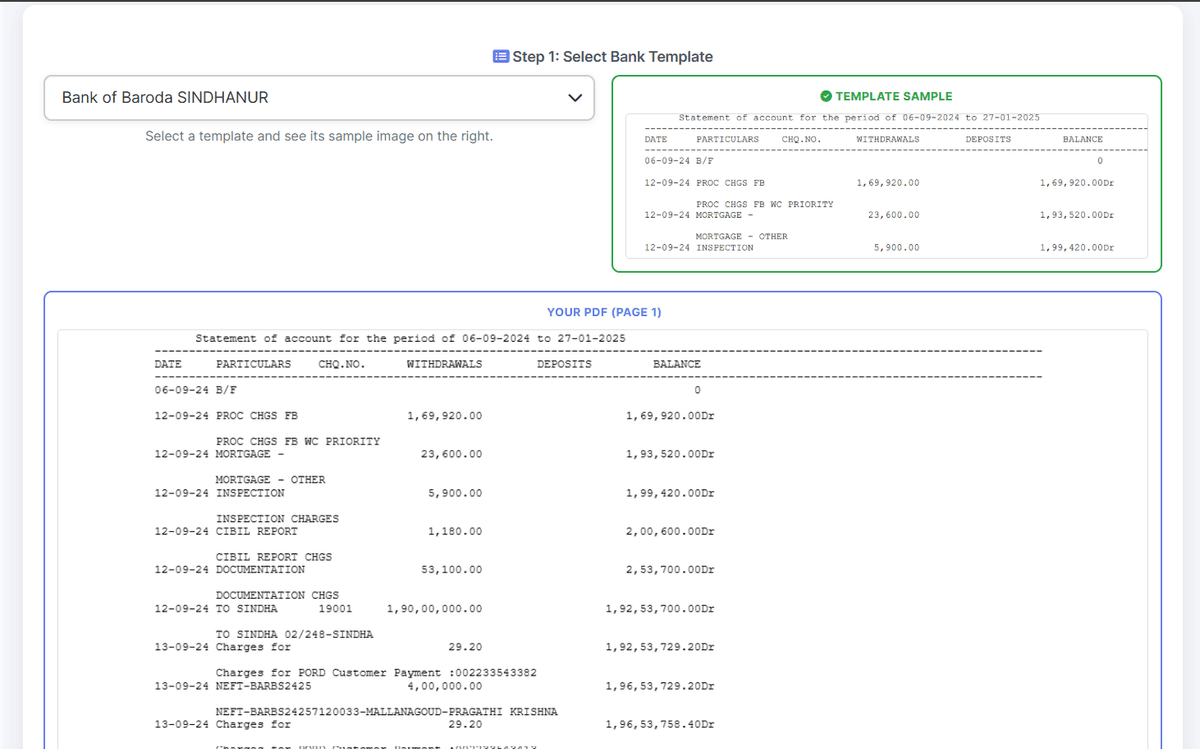Click the NEFT-BARBS24257120033-MALLANAGOUD-PRAGATHI KRISHNA line
This screenshot has height=749, width=1200.
coord(387,712)
